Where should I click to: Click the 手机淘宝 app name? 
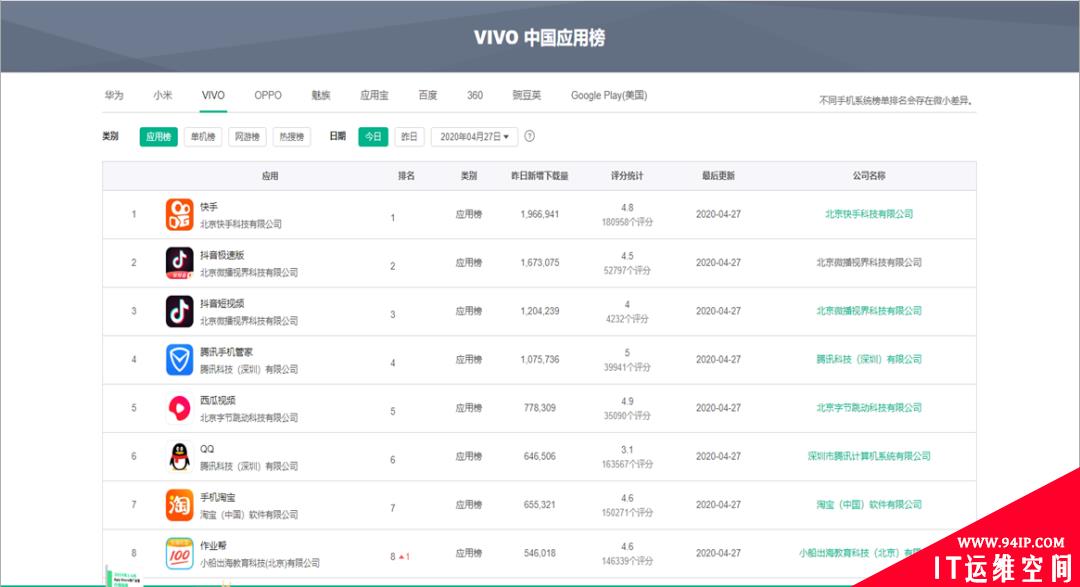[x=218, y=497]
